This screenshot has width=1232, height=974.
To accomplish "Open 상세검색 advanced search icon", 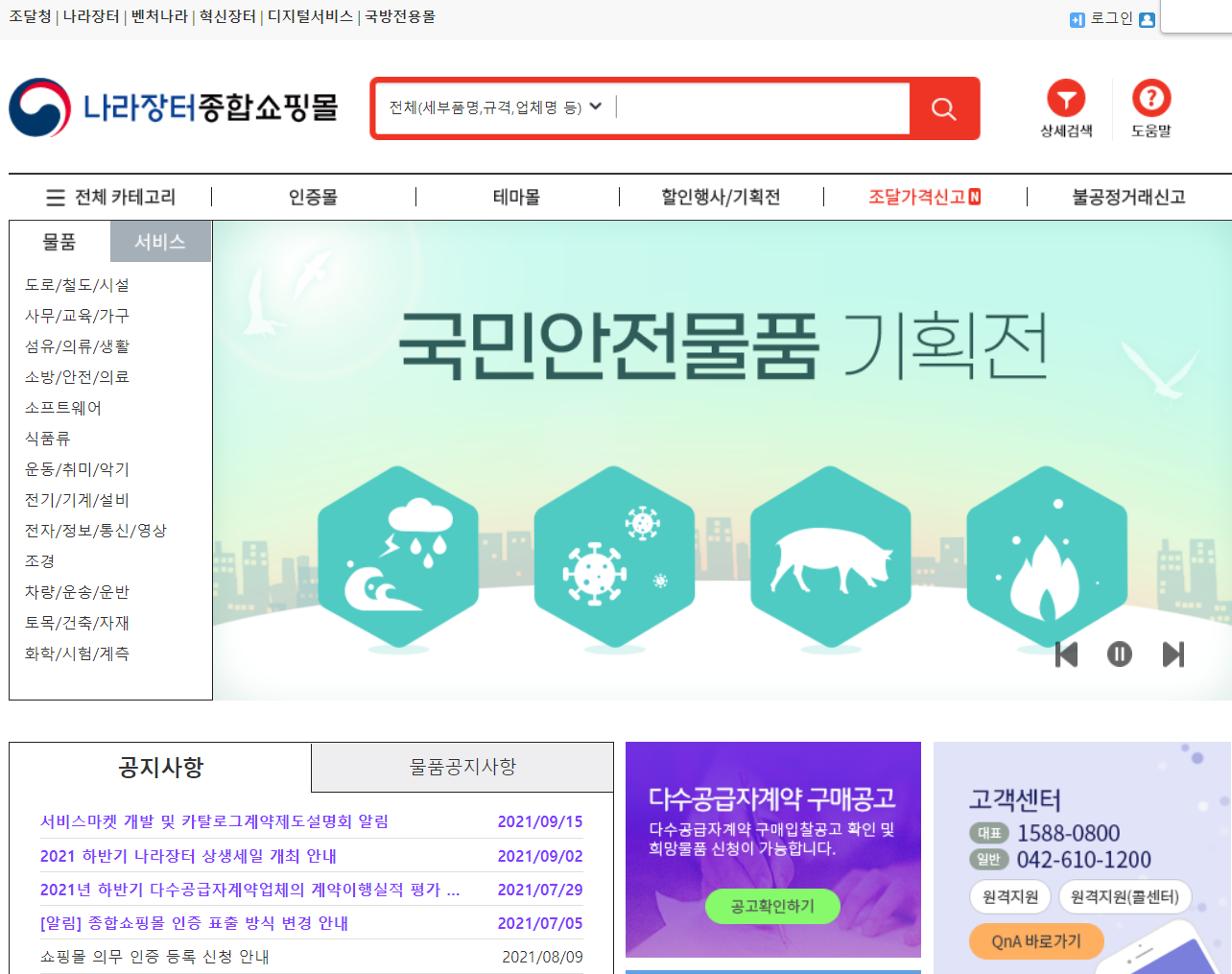I will pyautogui.click(x=1066, y=108).
